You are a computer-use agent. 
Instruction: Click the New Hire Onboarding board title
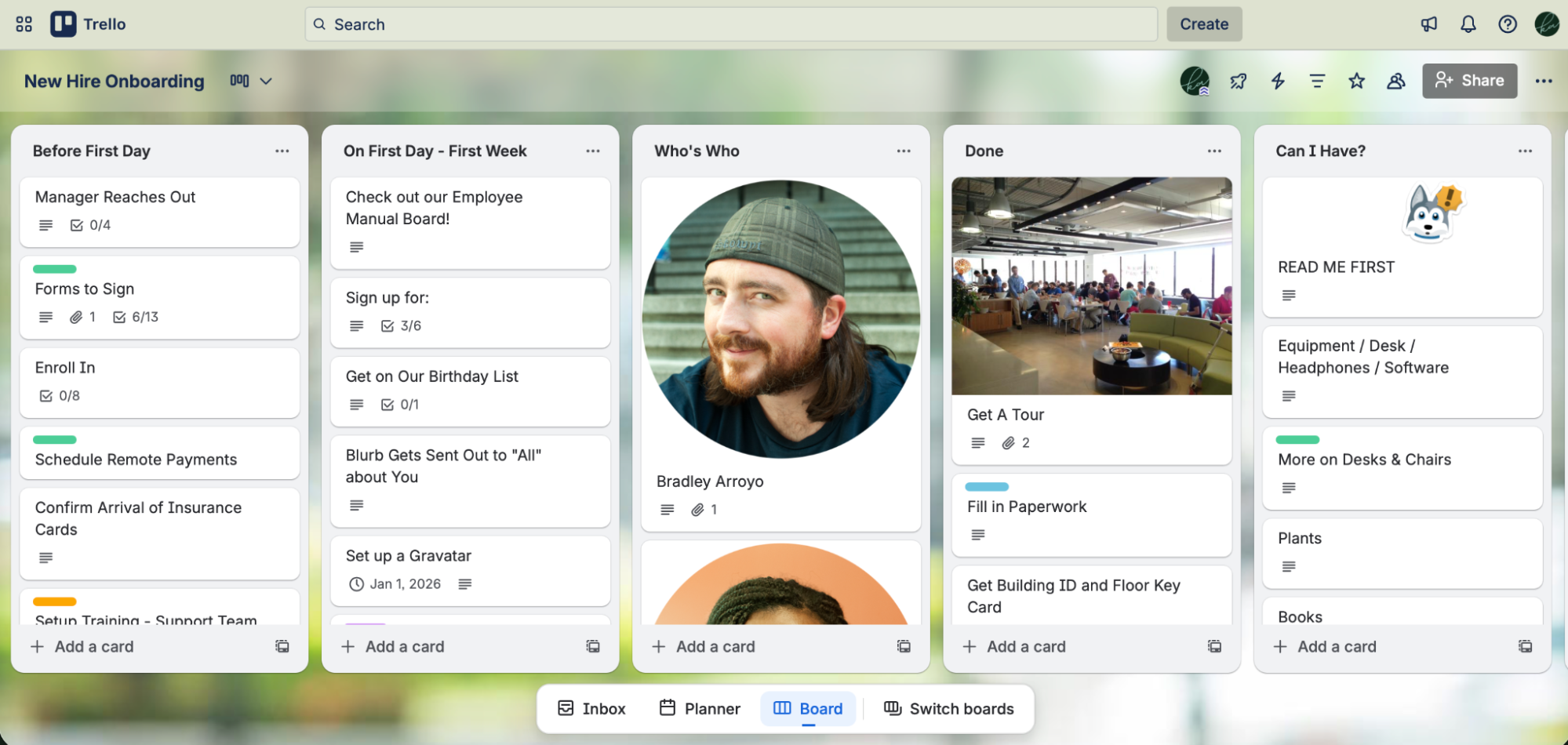(115, 81)
